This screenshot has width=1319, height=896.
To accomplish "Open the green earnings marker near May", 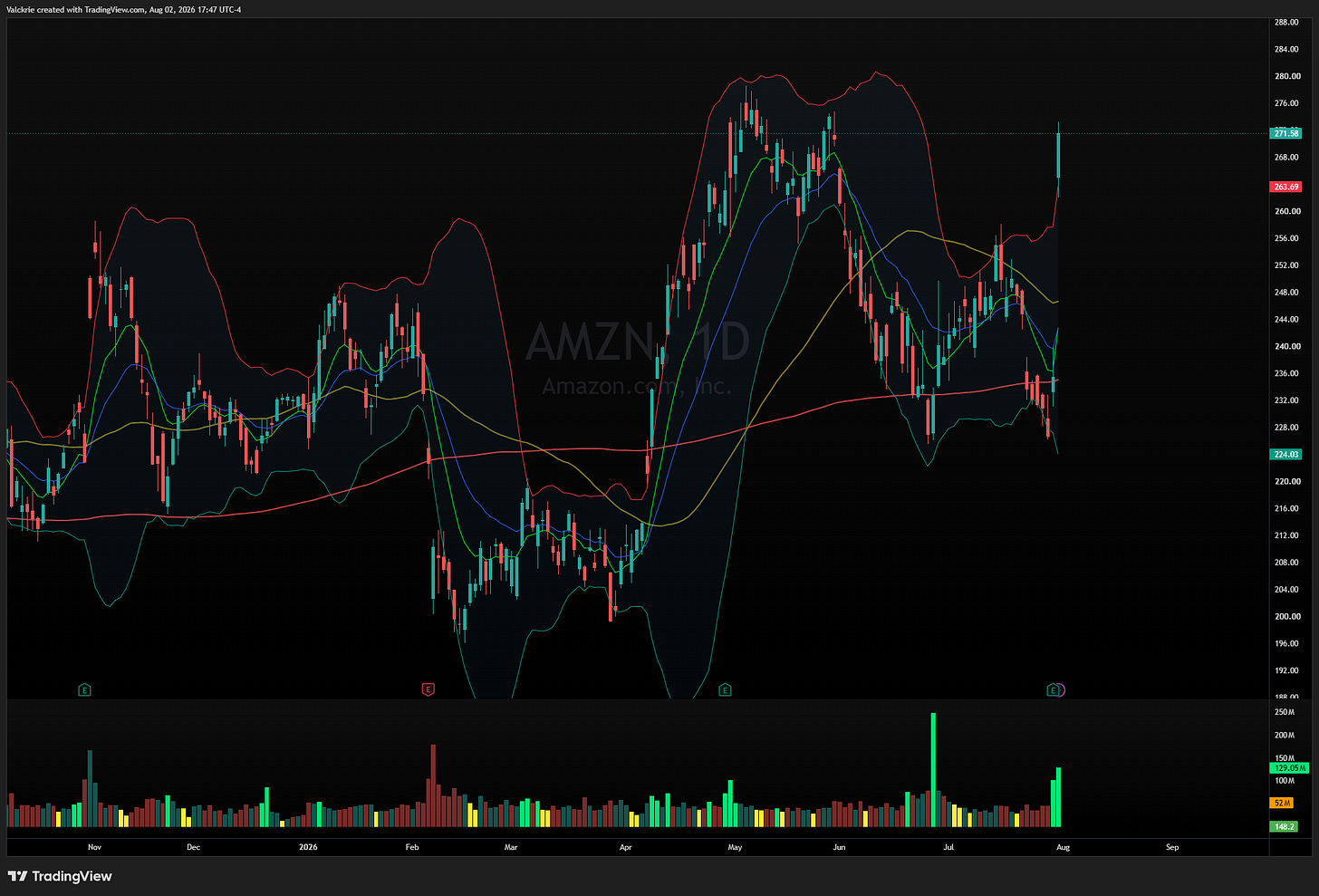I will point(725,690).
